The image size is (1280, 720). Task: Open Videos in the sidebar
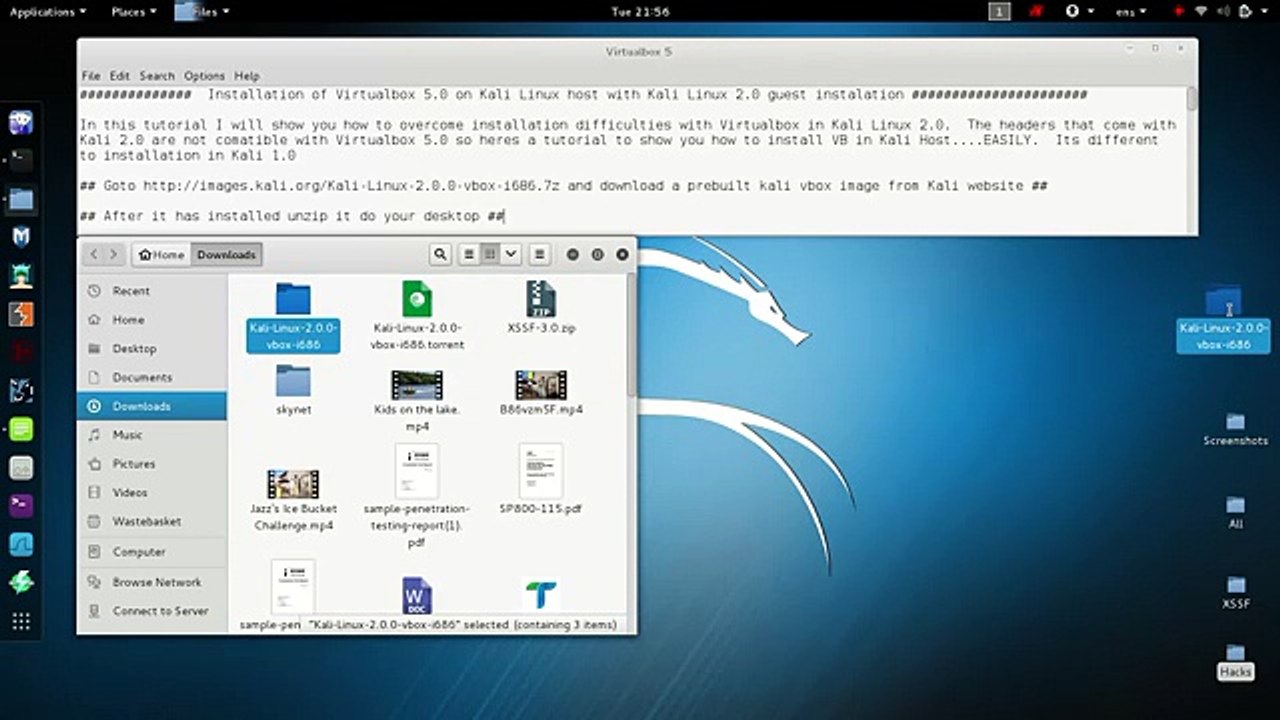click(x=152, y=493)
